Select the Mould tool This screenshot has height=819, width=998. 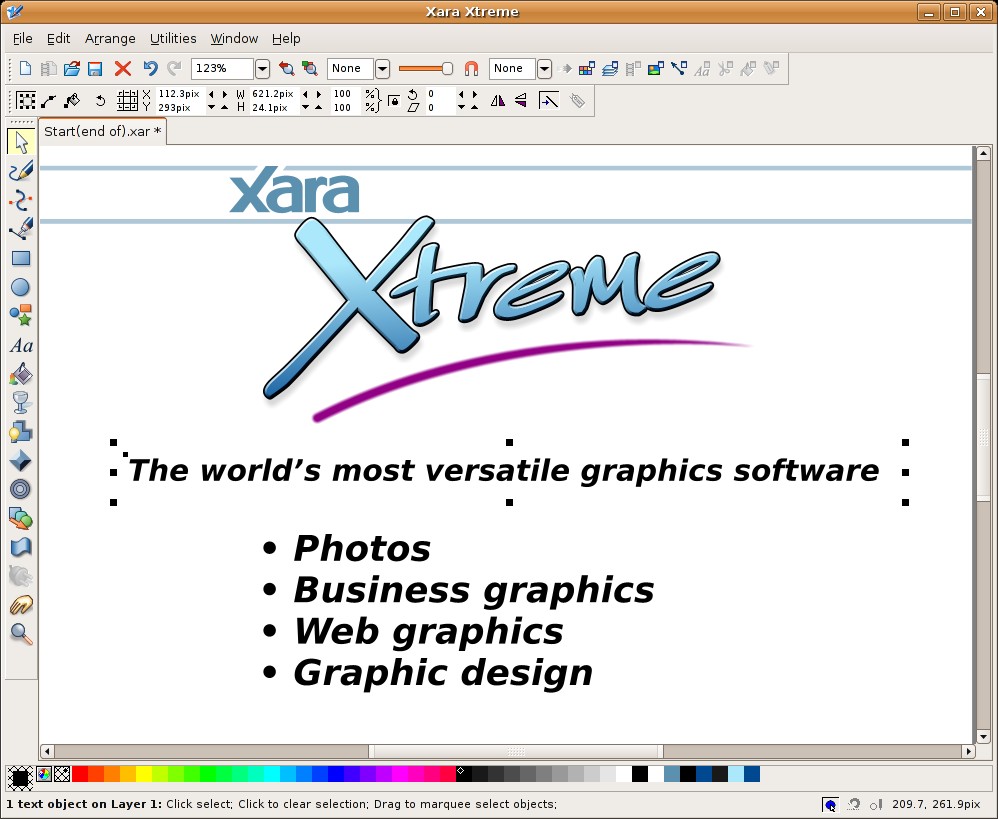pyautogui.click(x=21, y=547)
